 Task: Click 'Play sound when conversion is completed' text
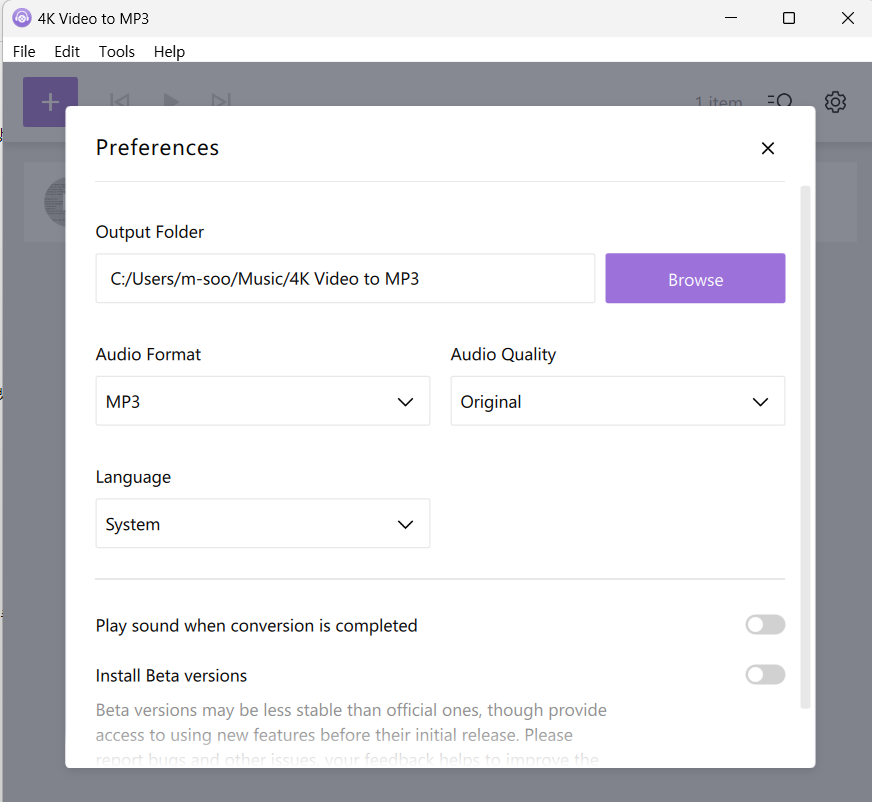click(x=256, y=626)
